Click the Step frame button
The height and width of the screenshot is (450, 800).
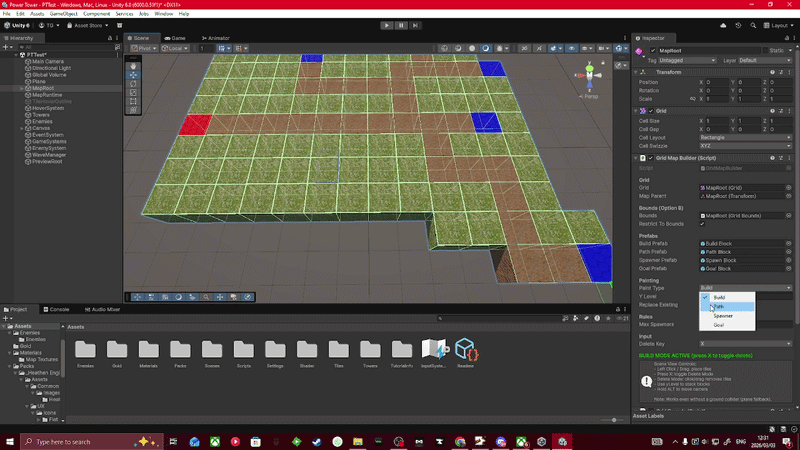tap(415, 26)
